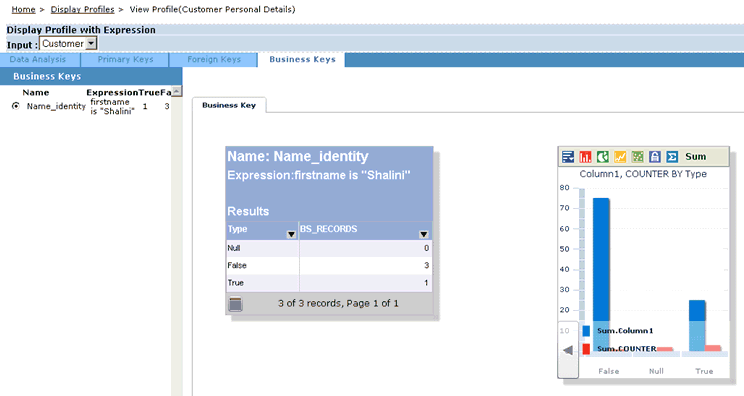Viewport: 744px width, 396px height.
Task: Click the '3 of 3 records' pager text
Action: coord(338,304)
